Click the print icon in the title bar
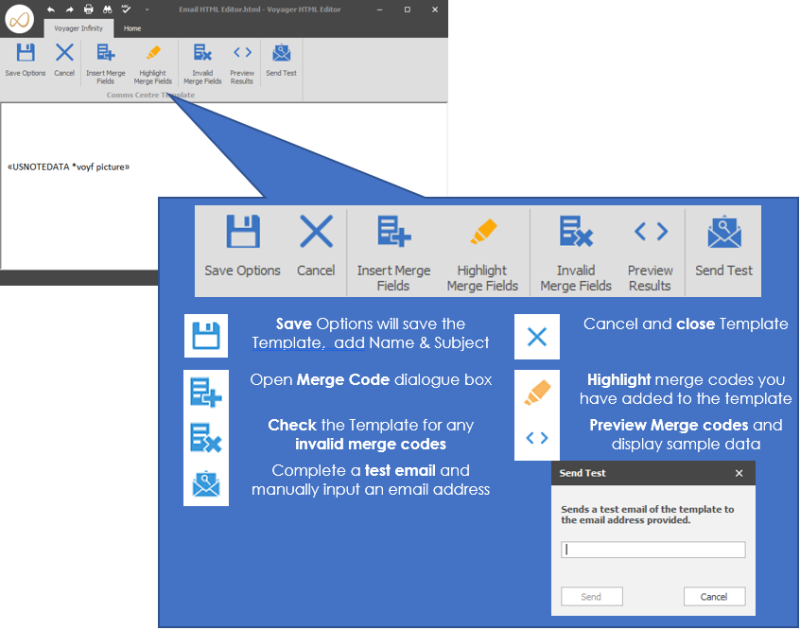Image resolution: width=800 pixels, height=630 pixels. (x=88, y=9)
